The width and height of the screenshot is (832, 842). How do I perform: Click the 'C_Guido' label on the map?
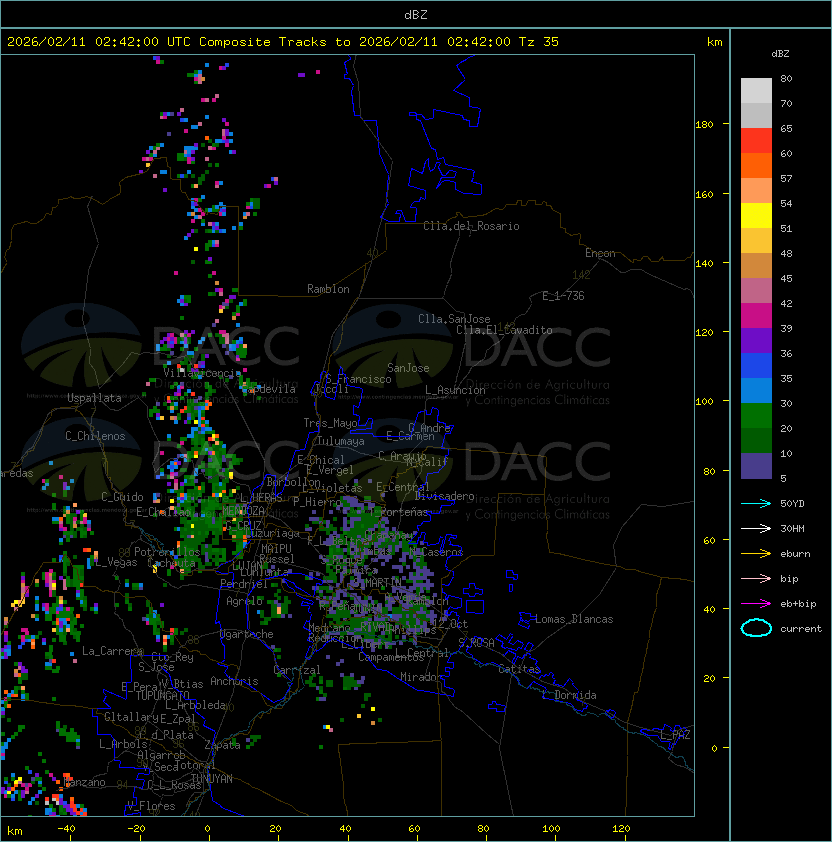pos(122,497)
